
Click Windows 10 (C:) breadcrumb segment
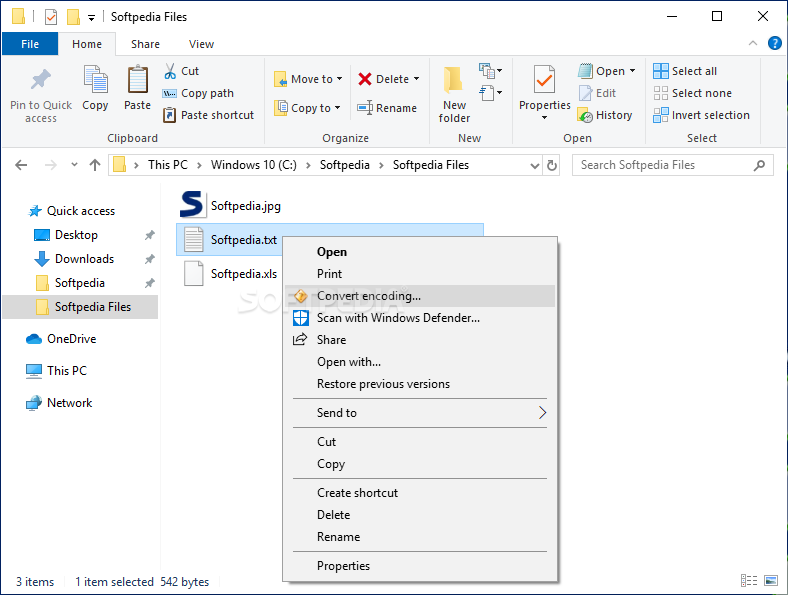click(254, 165)
